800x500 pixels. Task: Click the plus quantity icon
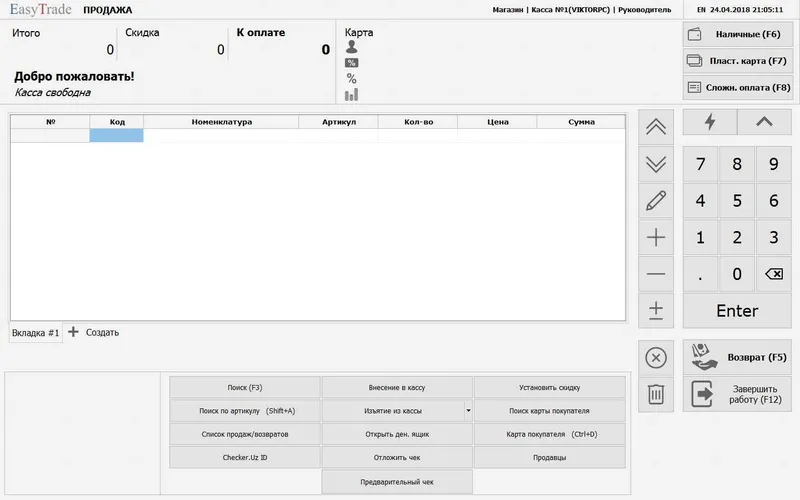(x=656, y=237)
